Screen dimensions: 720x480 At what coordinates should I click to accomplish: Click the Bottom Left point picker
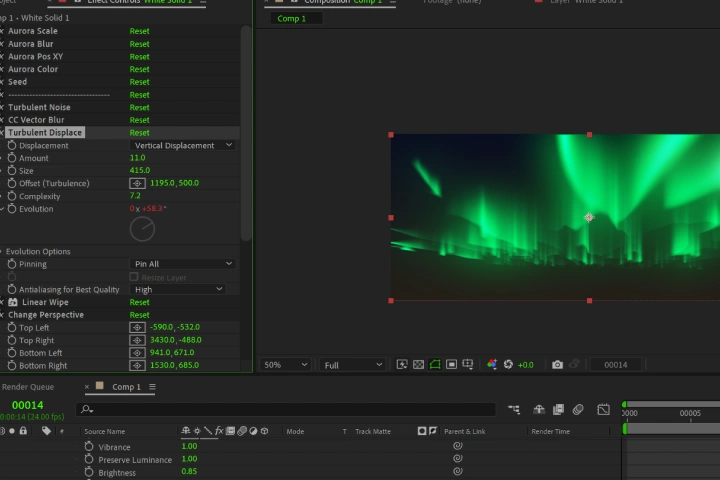(137, 353)
